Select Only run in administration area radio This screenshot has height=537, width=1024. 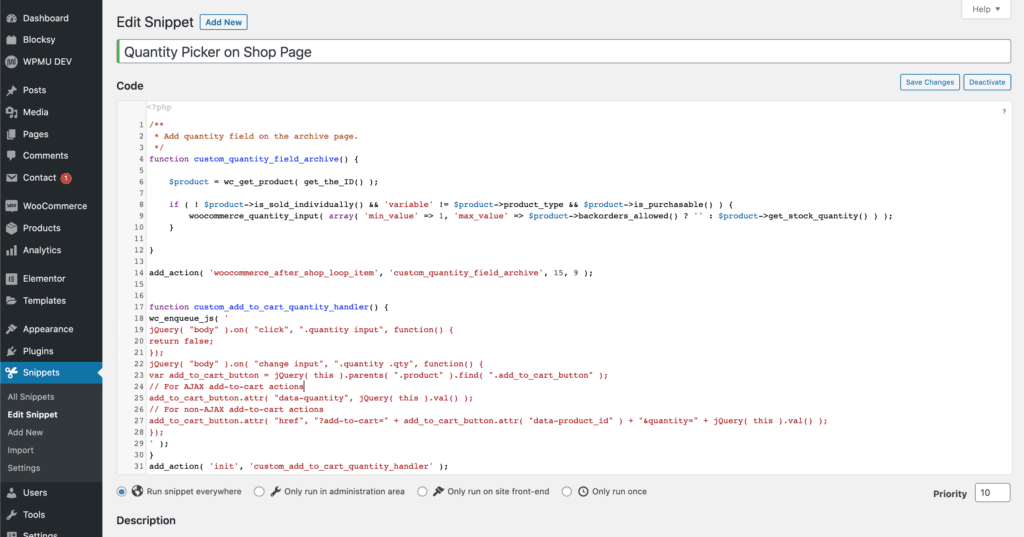259,491
